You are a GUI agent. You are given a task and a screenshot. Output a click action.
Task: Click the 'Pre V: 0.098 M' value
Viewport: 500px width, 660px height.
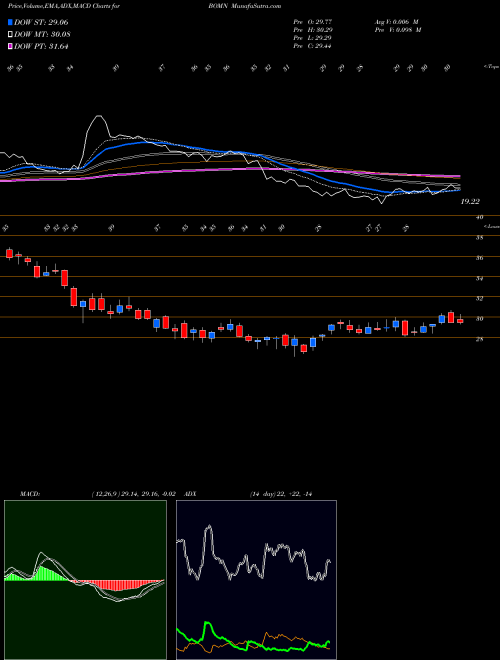[x=399, y=29]
